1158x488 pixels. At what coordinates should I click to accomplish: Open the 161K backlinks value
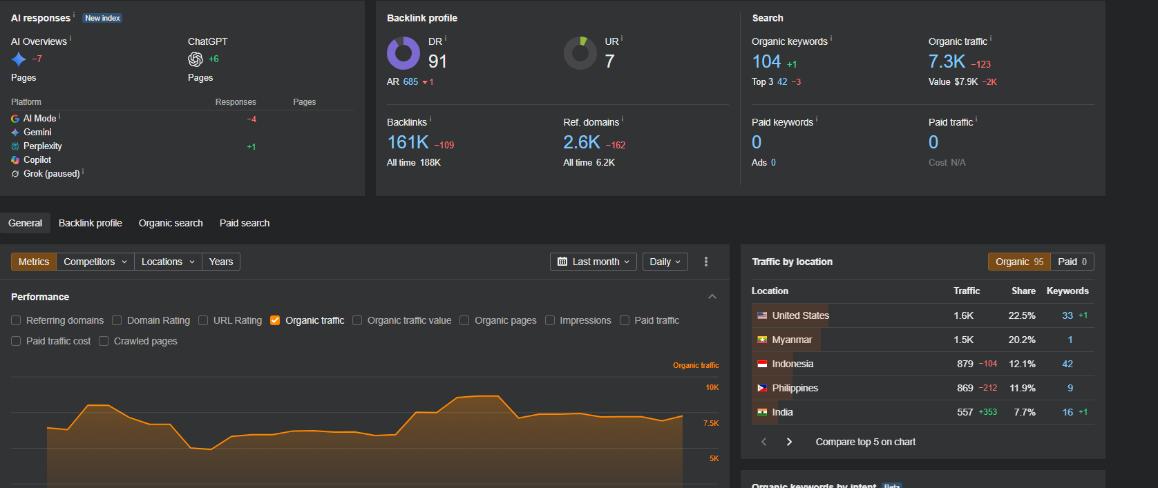408,142
